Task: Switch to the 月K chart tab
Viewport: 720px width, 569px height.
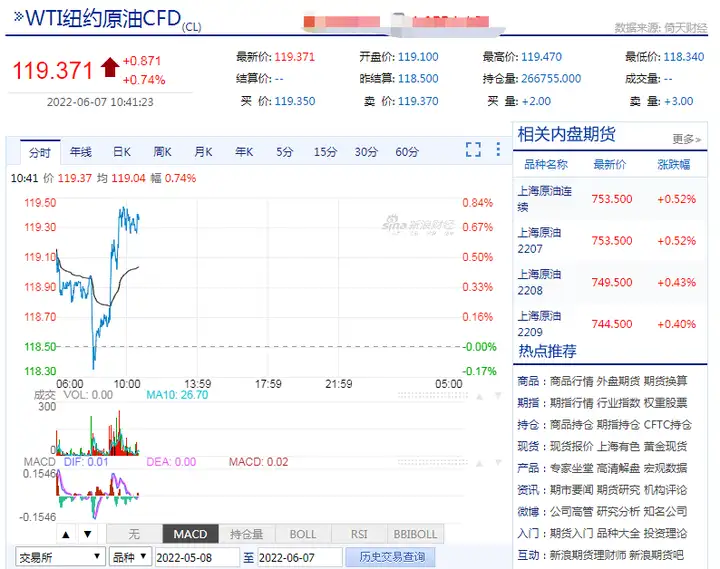Action: [x=203, y=152]
